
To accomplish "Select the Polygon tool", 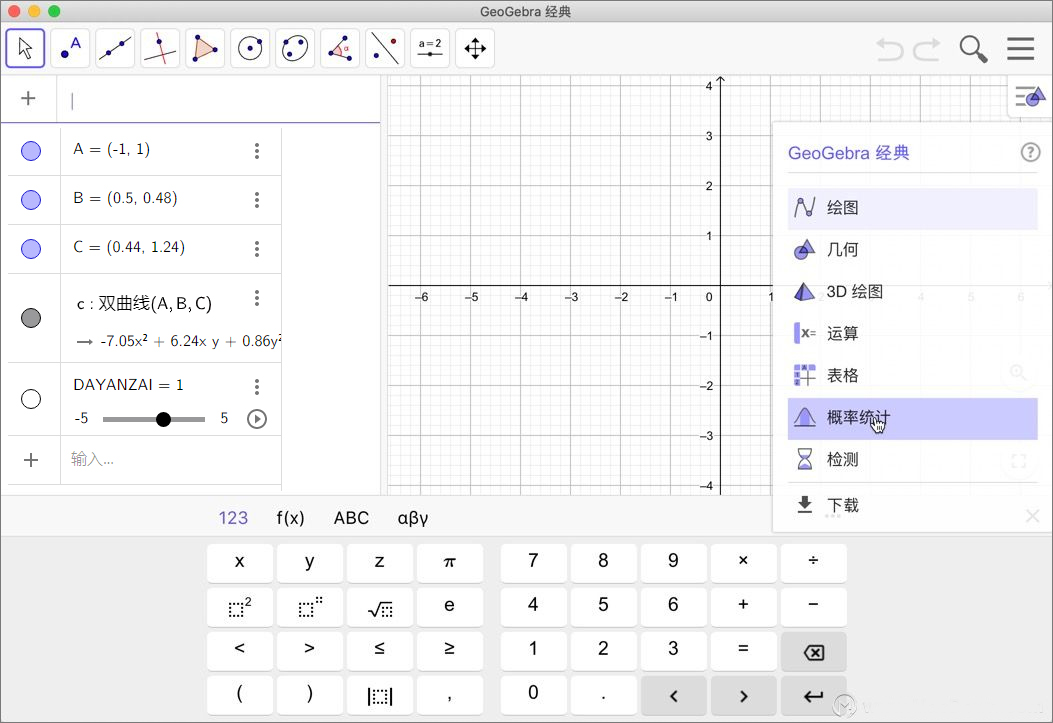I will [x=205, y=47].
